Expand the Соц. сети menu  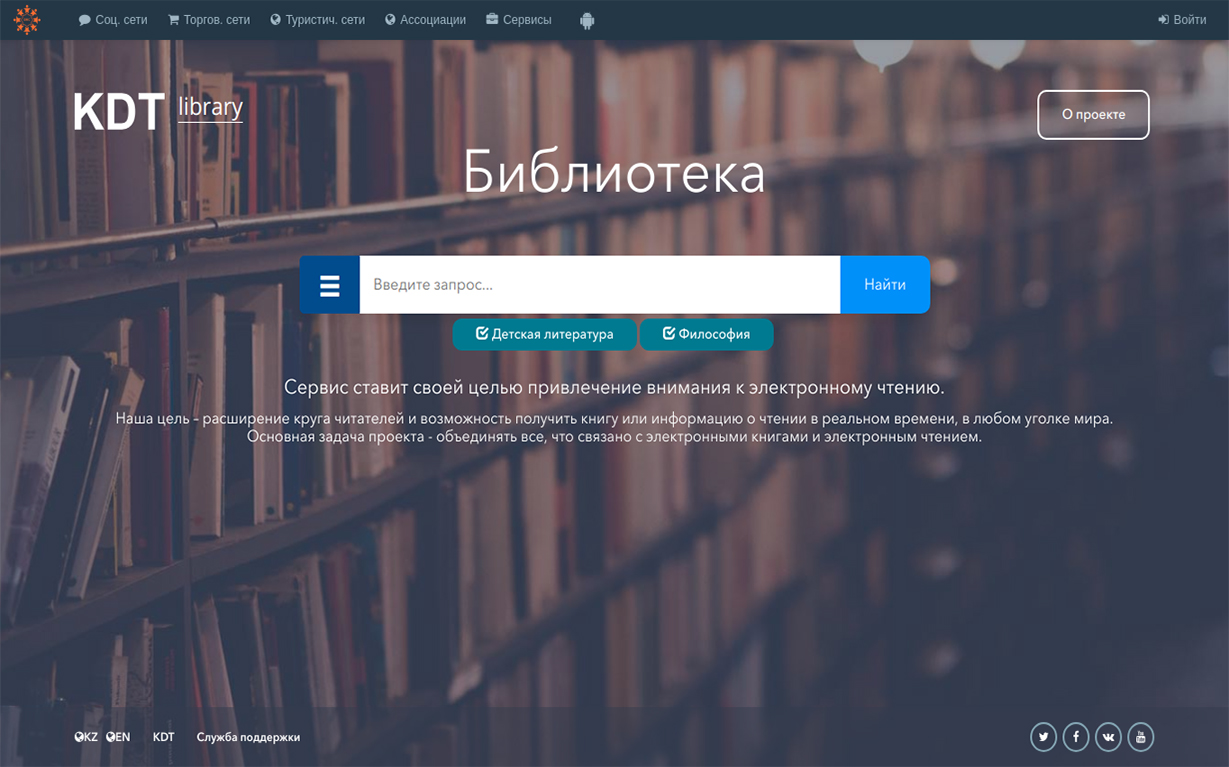[113, 20]
